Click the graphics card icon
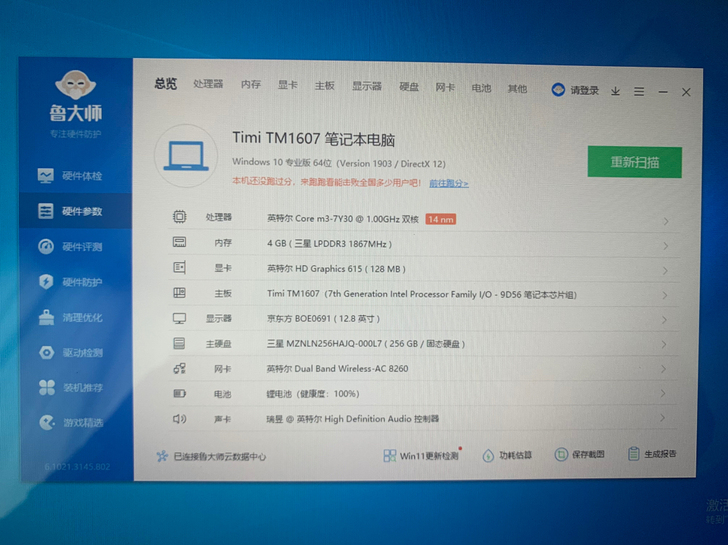 (179, 267)
